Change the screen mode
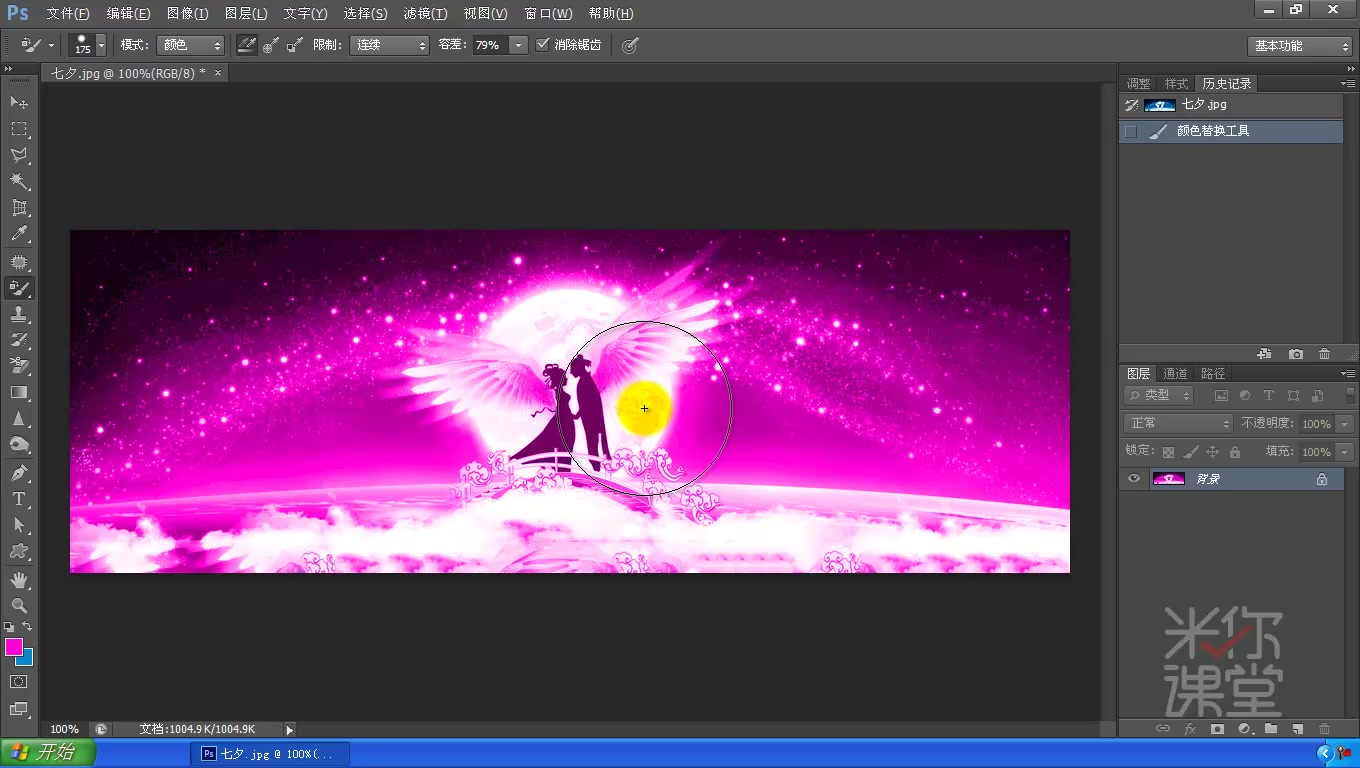 point(19,709)
